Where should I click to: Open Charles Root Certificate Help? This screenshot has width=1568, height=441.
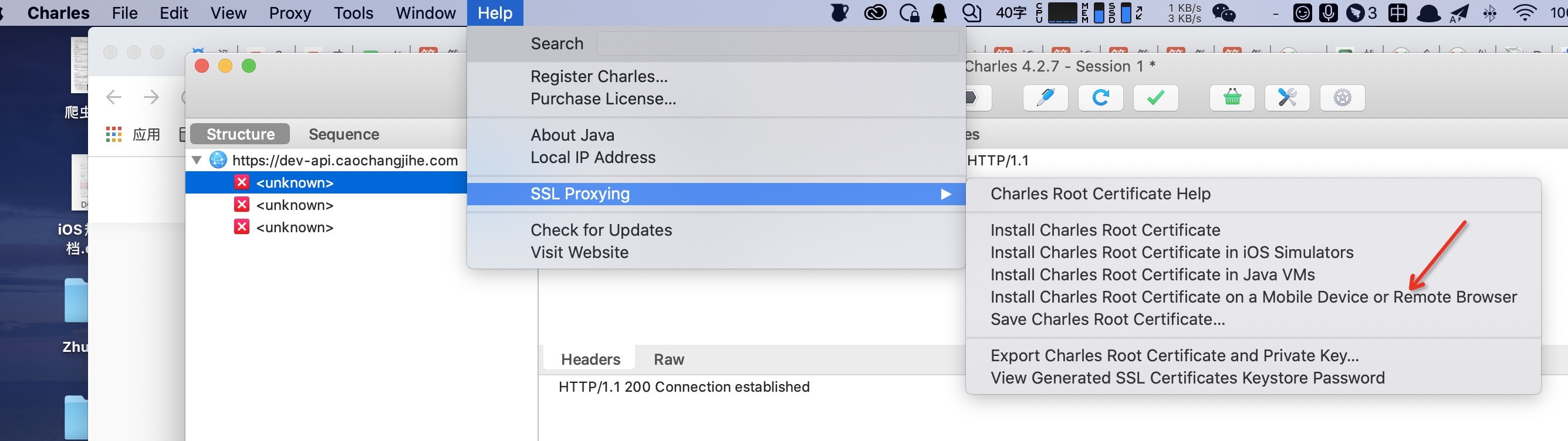pyautogui.click(x=1253, y=194)
